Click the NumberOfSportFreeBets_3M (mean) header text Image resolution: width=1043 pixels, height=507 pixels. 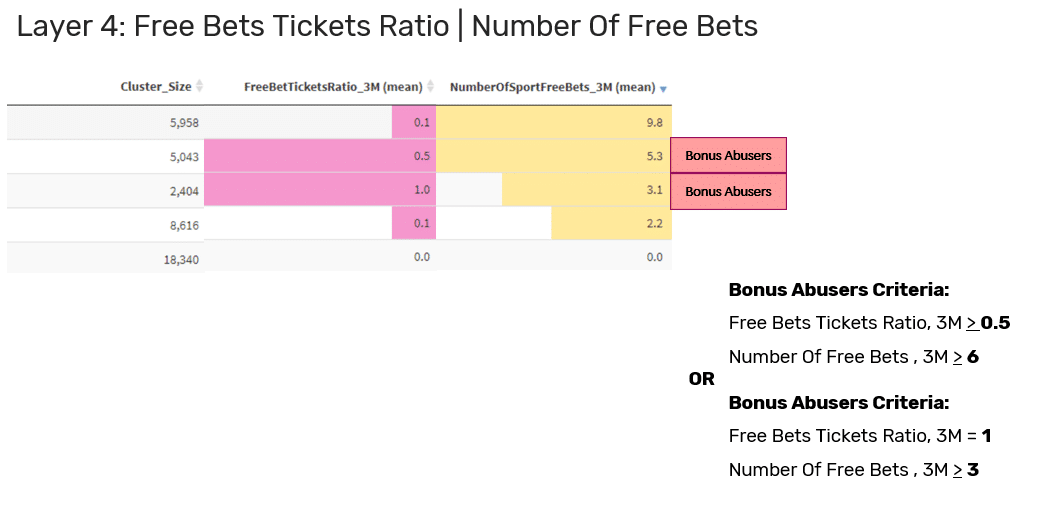[552, 87]
